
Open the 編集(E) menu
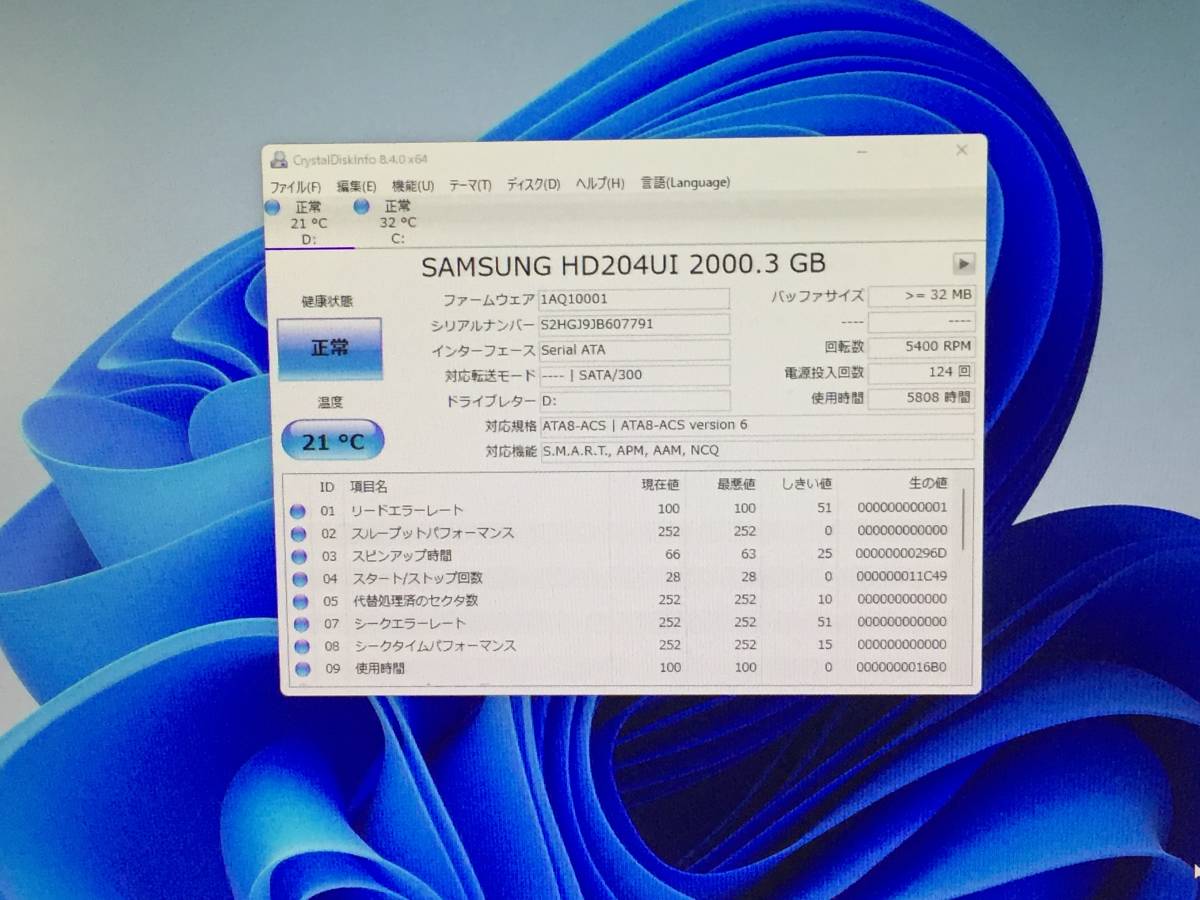coord(356,185)
